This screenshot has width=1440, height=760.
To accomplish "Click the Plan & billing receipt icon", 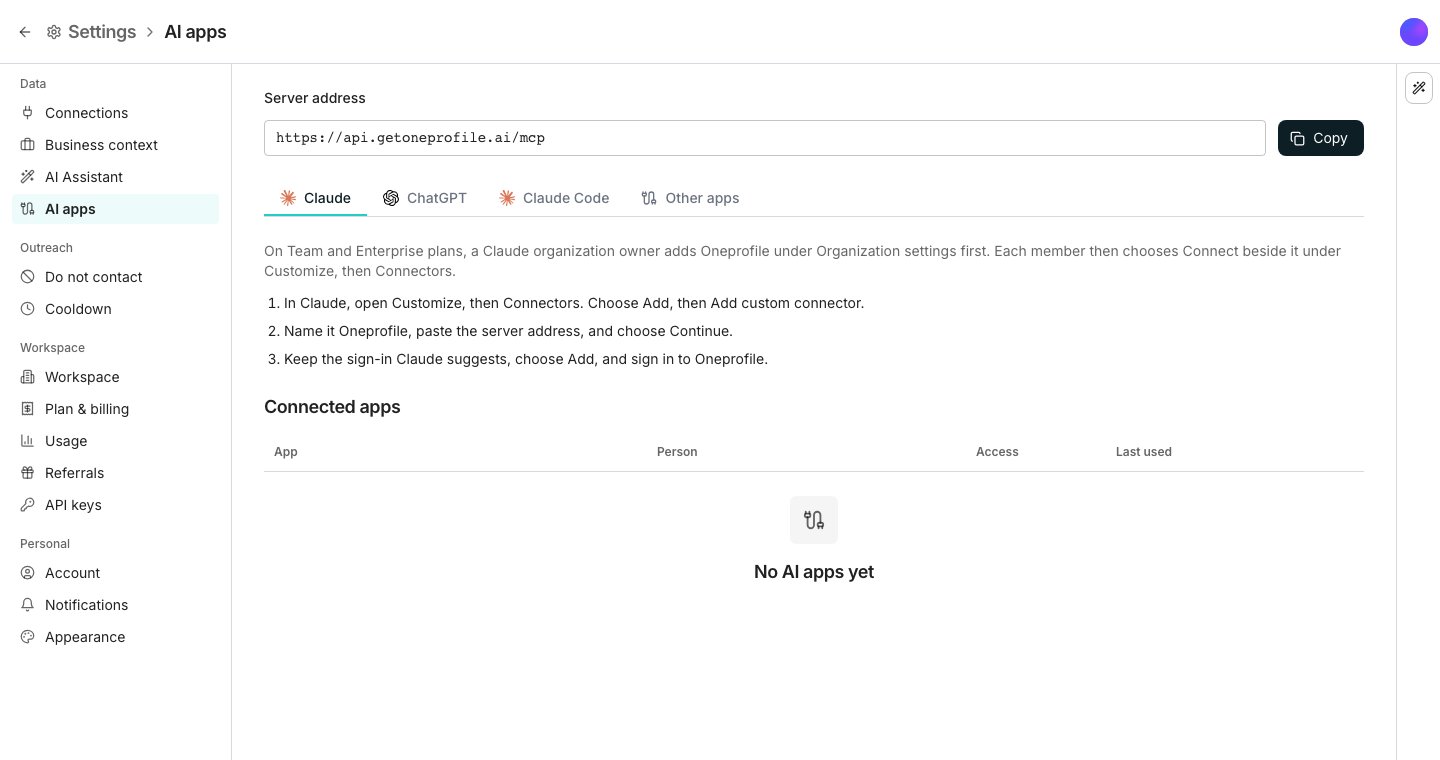I will click(x=28, y=409).
